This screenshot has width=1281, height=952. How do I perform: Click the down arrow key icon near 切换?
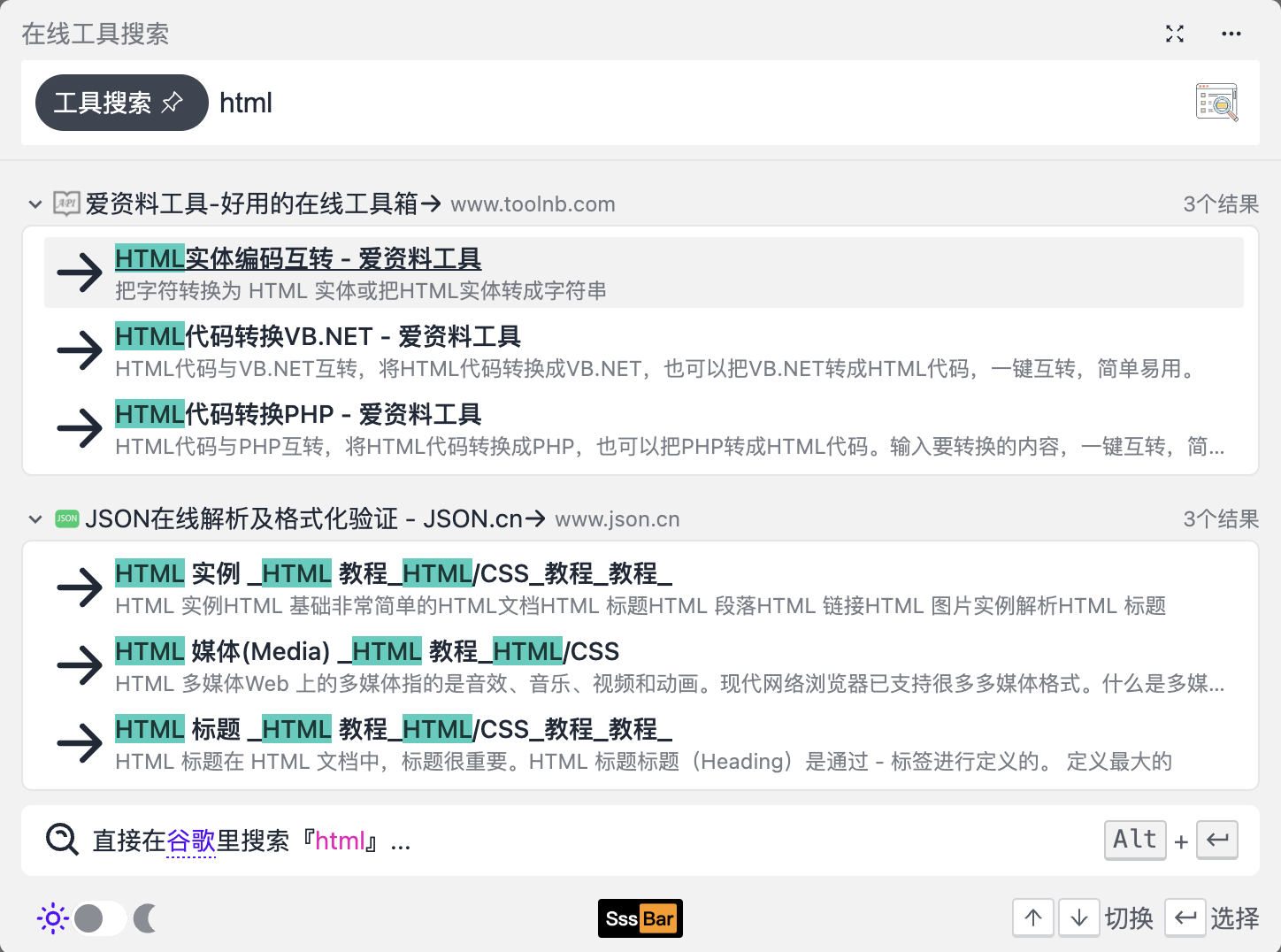click(1078, 917)
